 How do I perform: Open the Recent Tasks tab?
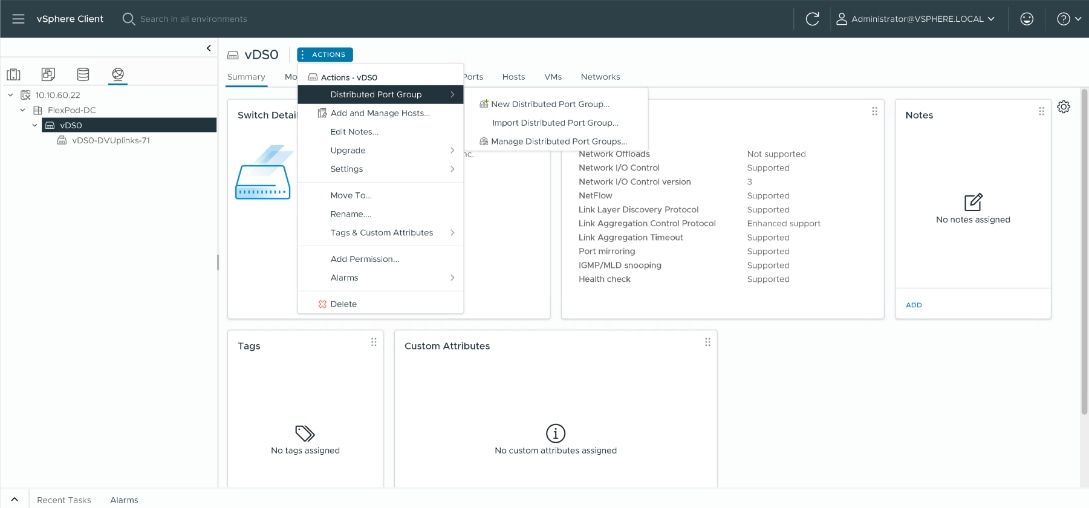click(x=64, y=500)
